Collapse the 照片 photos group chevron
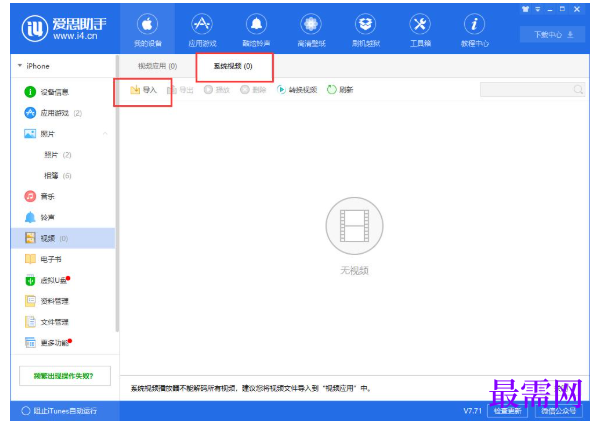 105,133
